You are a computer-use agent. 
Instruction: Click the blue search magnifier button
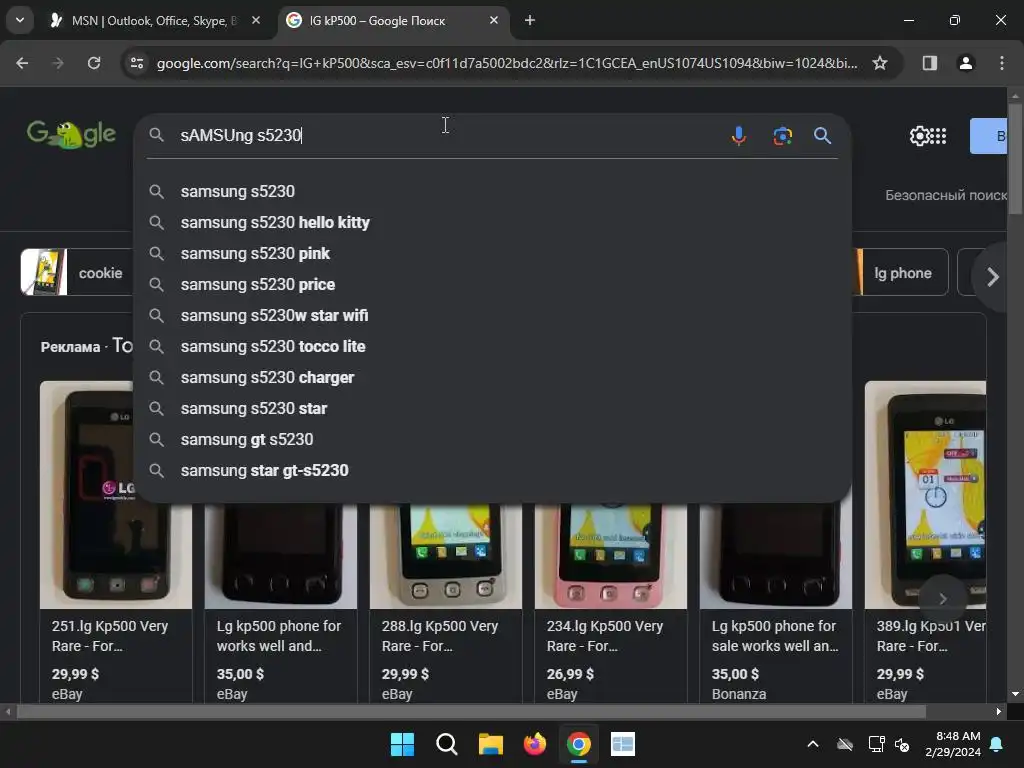pyautogui.click(x=822, y=136)
